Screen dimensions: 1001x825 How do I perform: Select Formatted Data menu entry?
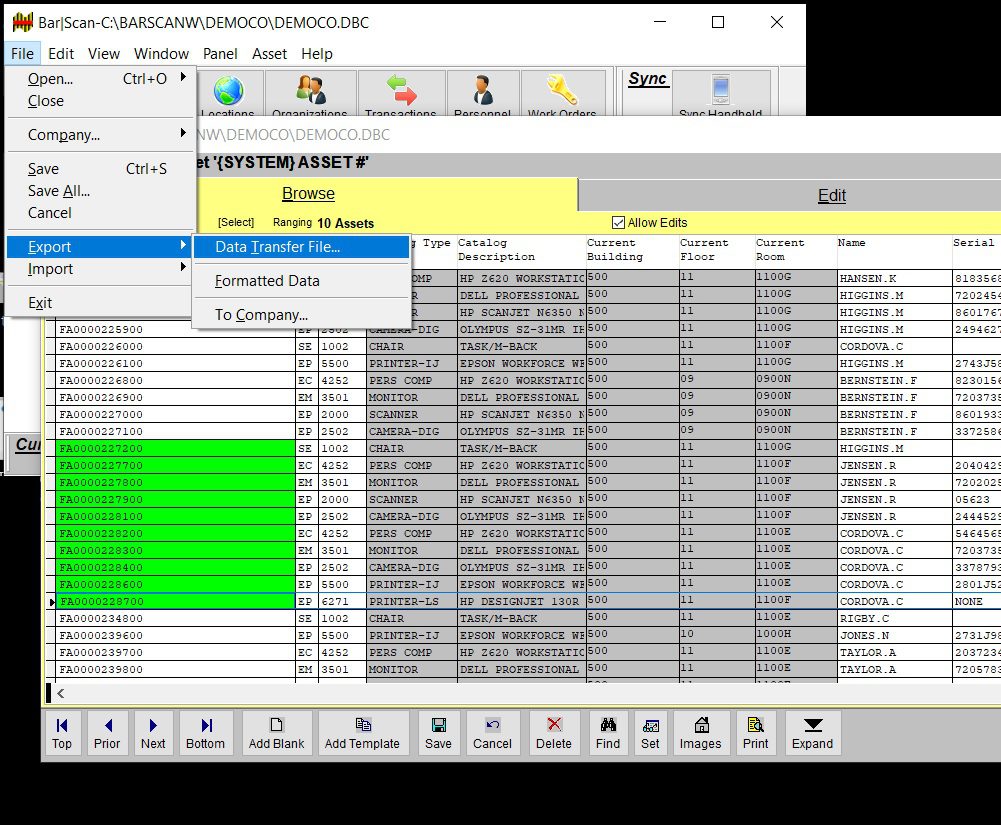(301, 281)
